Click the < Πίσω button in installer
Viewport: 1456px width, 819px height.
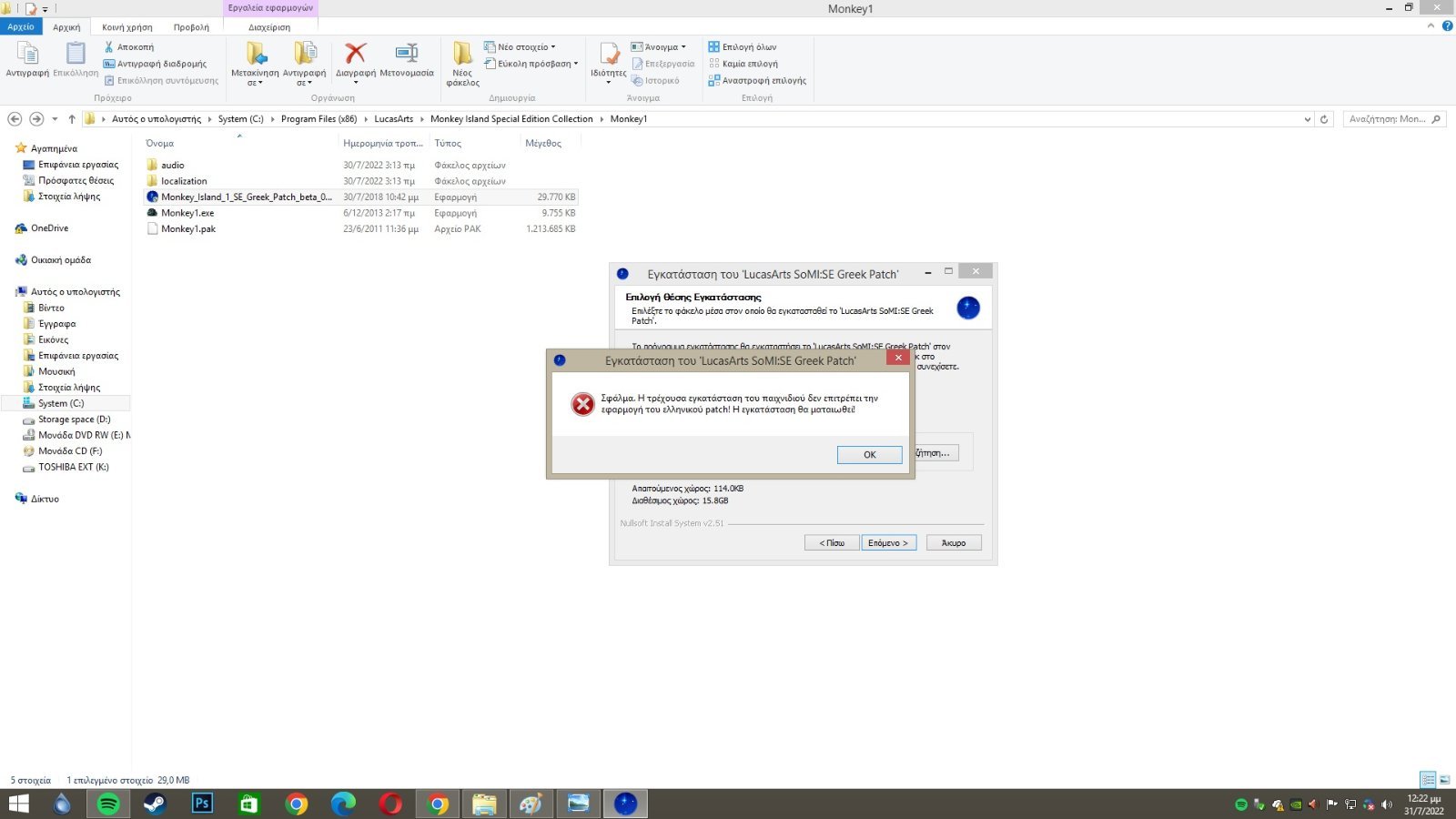832,542
